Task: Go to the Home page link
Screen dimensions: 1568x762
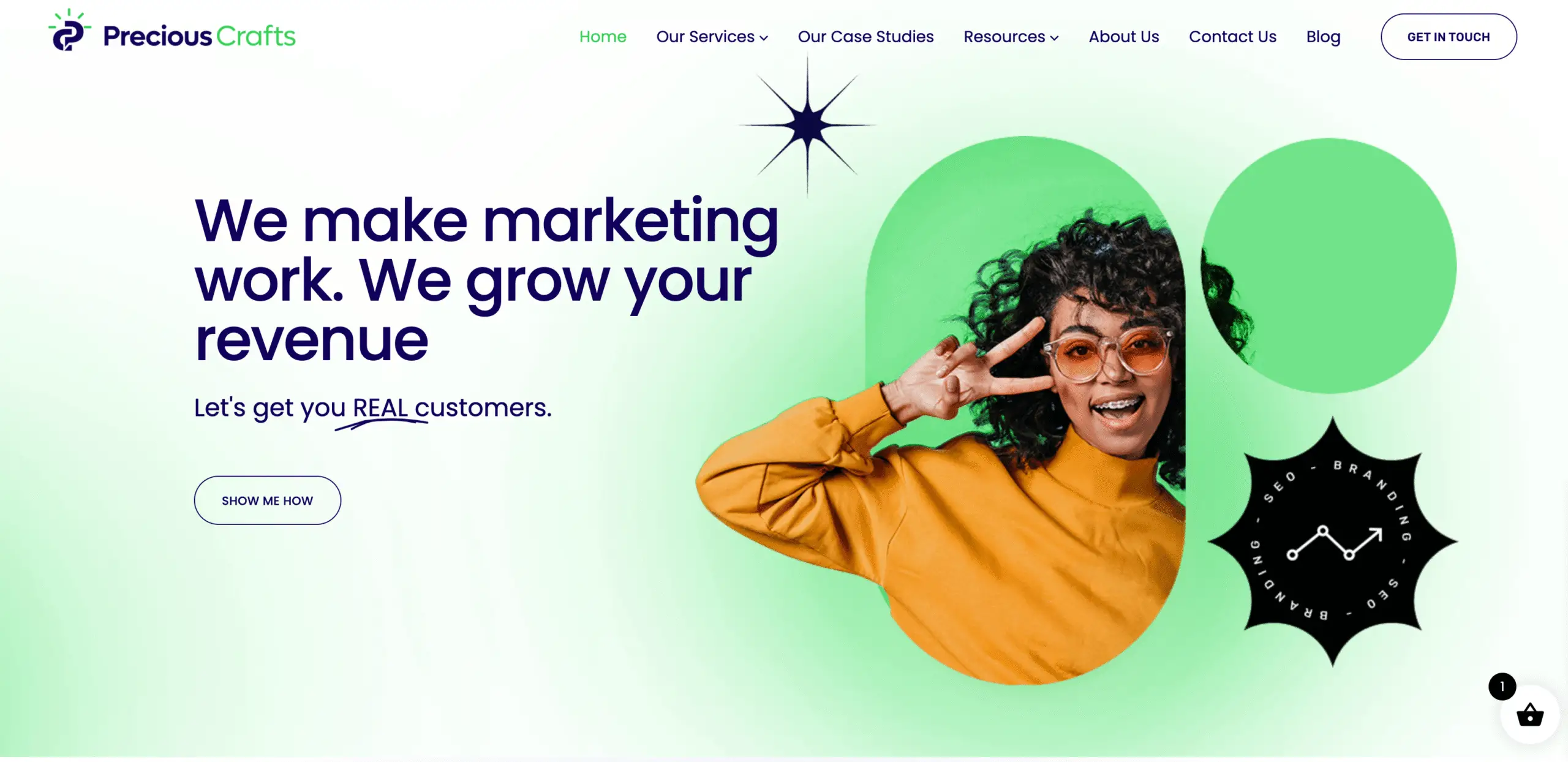Action: (x=603, y=37)
